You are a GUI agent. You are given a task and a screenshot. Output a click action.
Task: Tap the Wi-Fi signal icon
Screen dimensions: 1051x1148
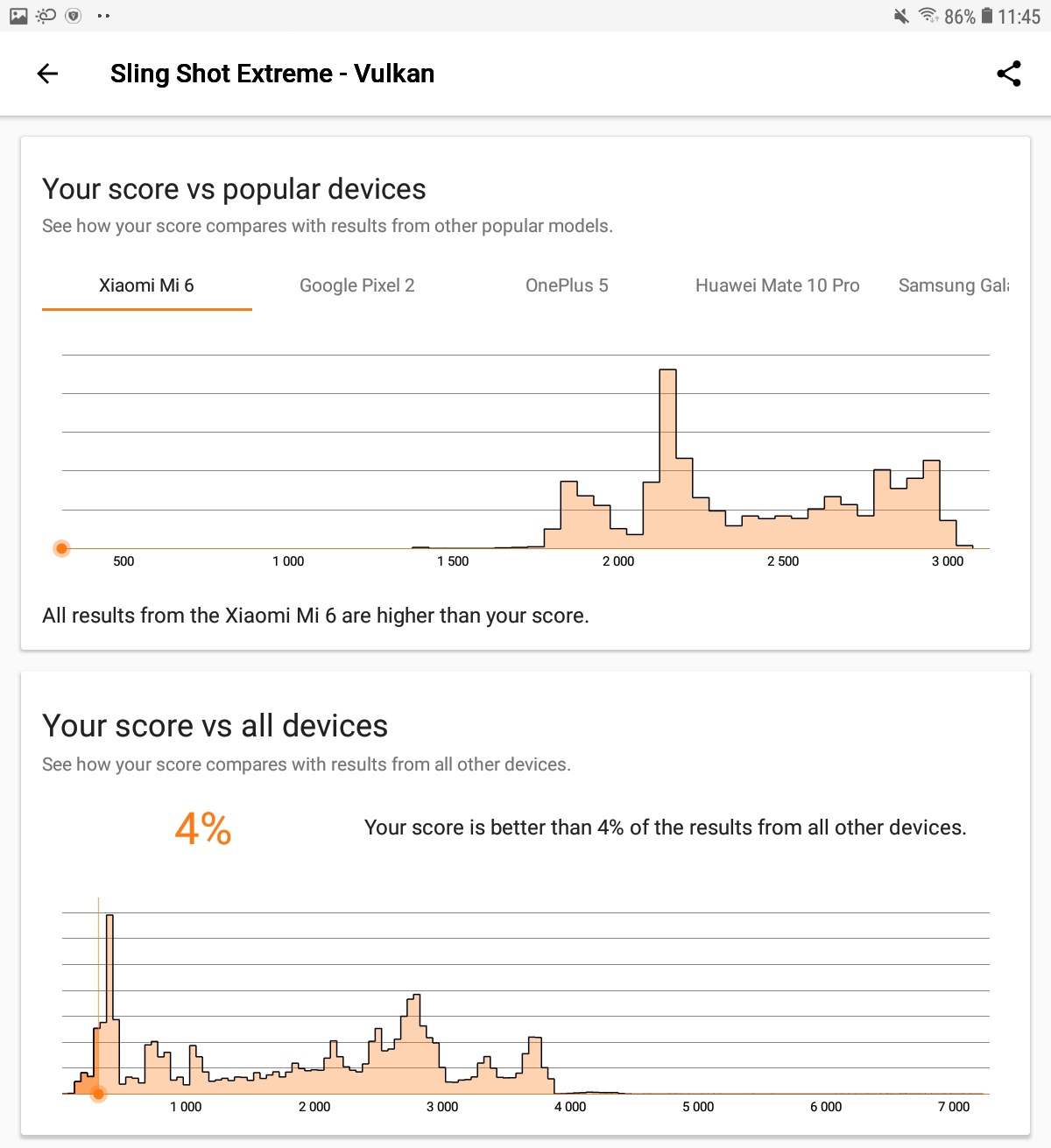click(928, 15)
